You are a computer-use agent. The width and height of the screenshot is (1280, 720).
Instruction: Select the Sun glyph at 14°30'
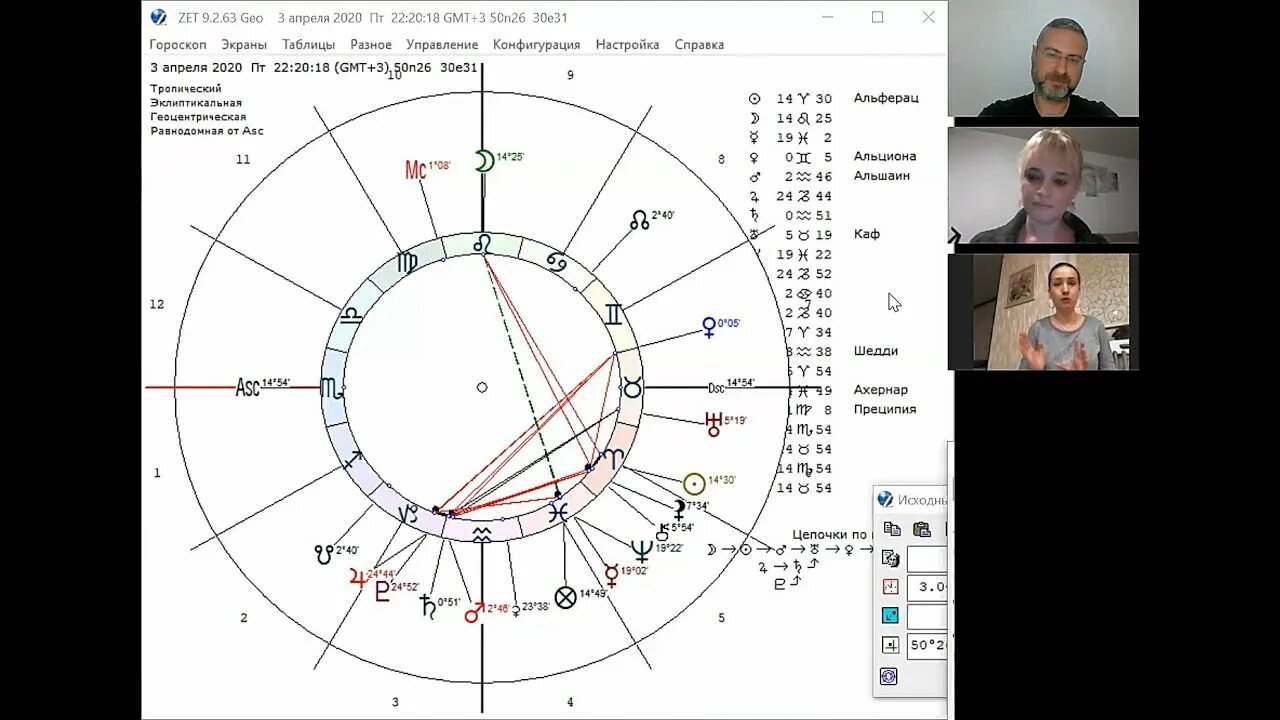coord(694,484)
